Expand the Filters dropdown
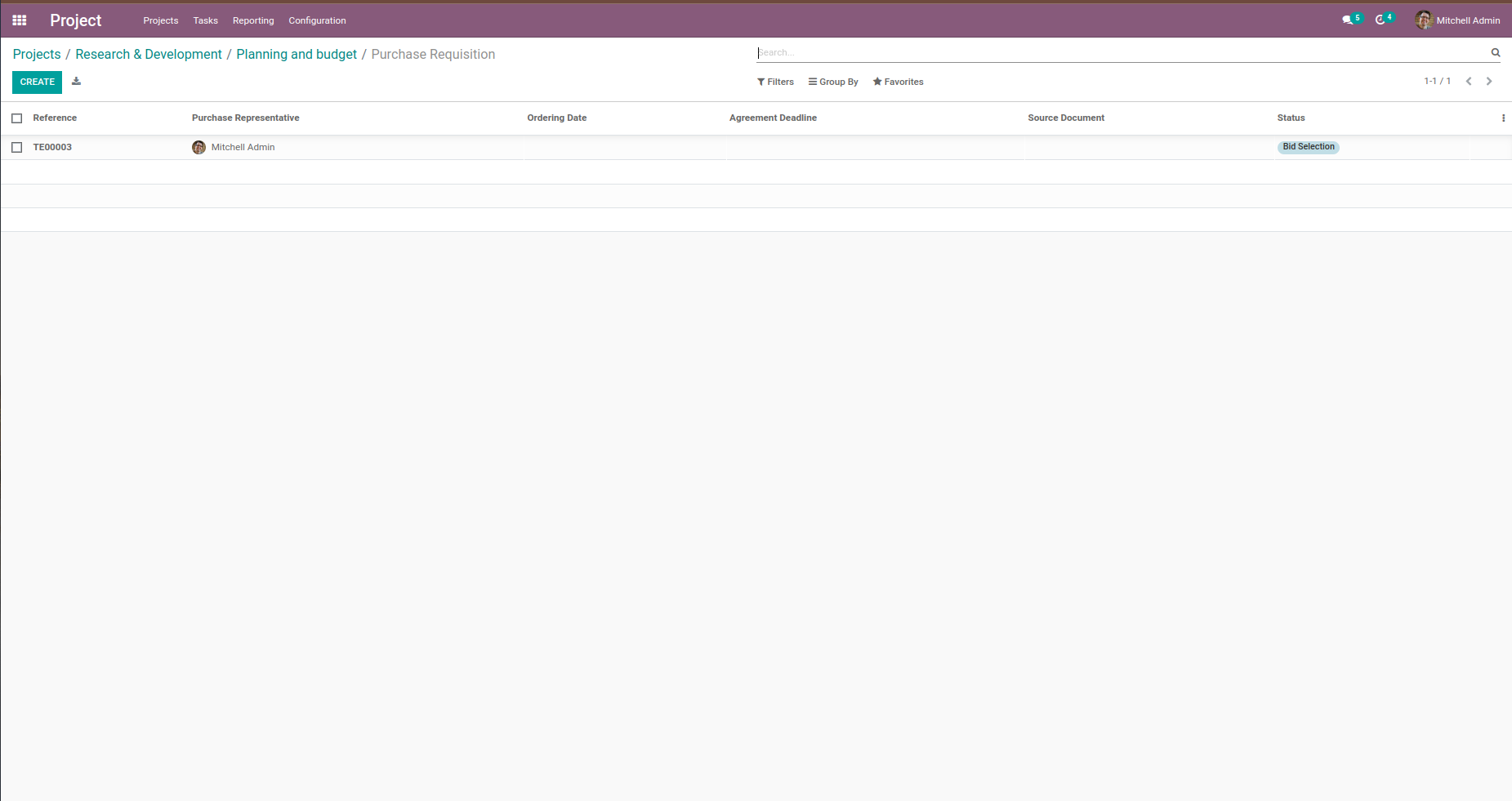Screen dimensions: 1512x801 click(775, 82)
